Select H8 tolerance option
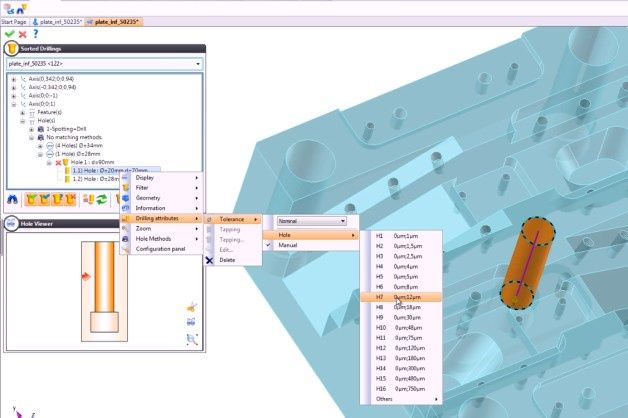 401,307
